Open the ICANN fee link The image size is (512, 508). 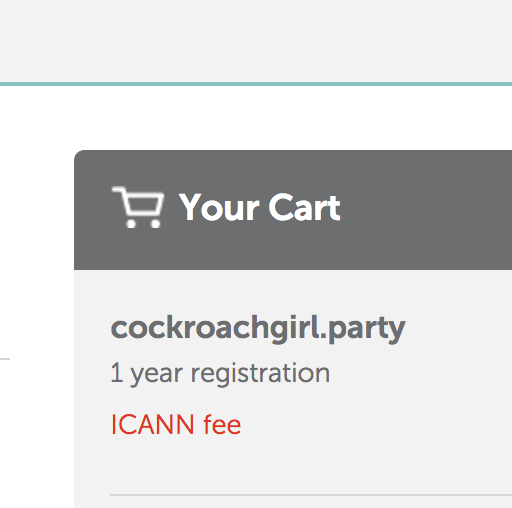[x=176, y=424]
